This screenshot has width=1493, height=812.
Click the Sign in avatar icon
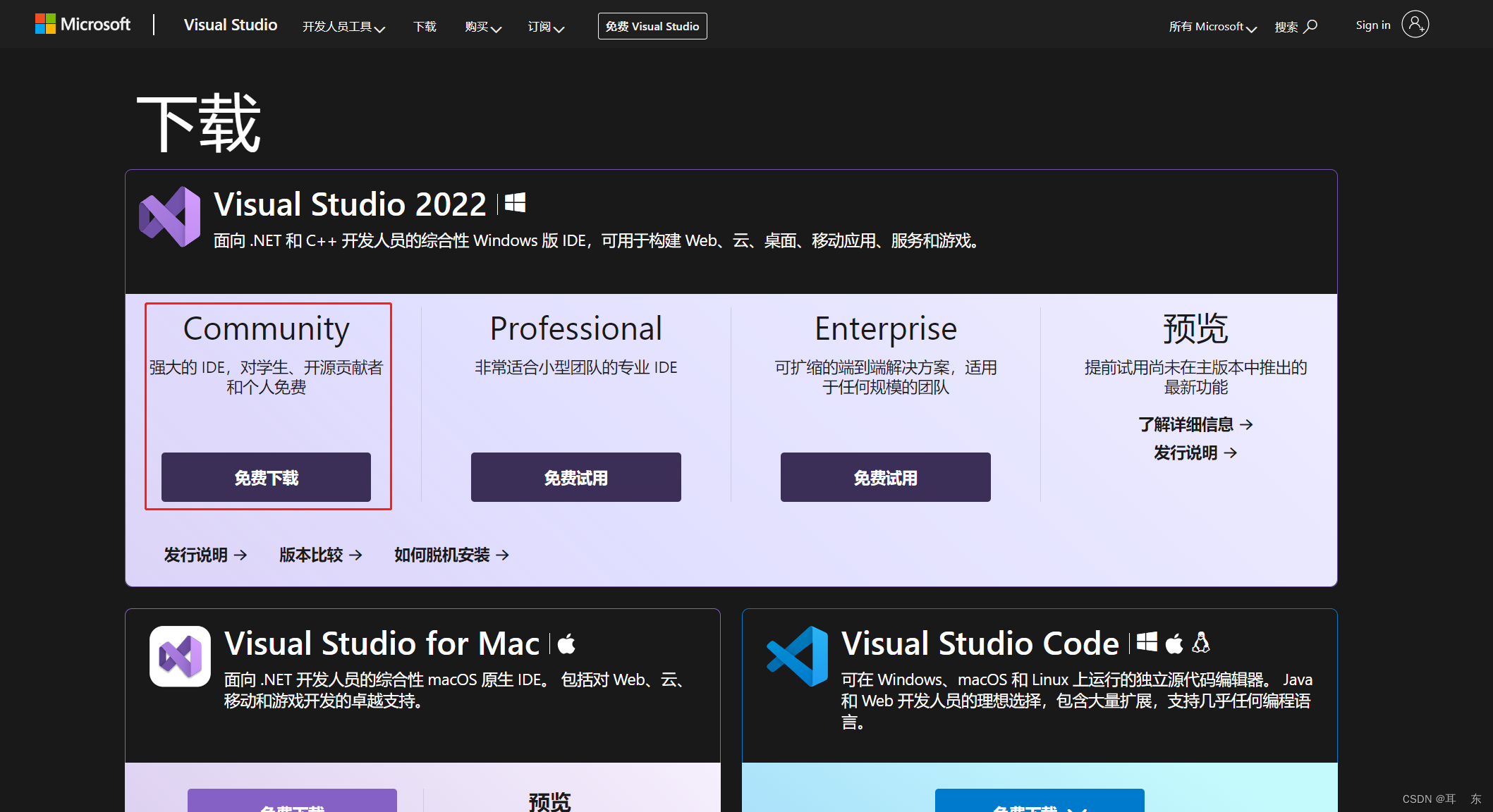pos(1415,24)
